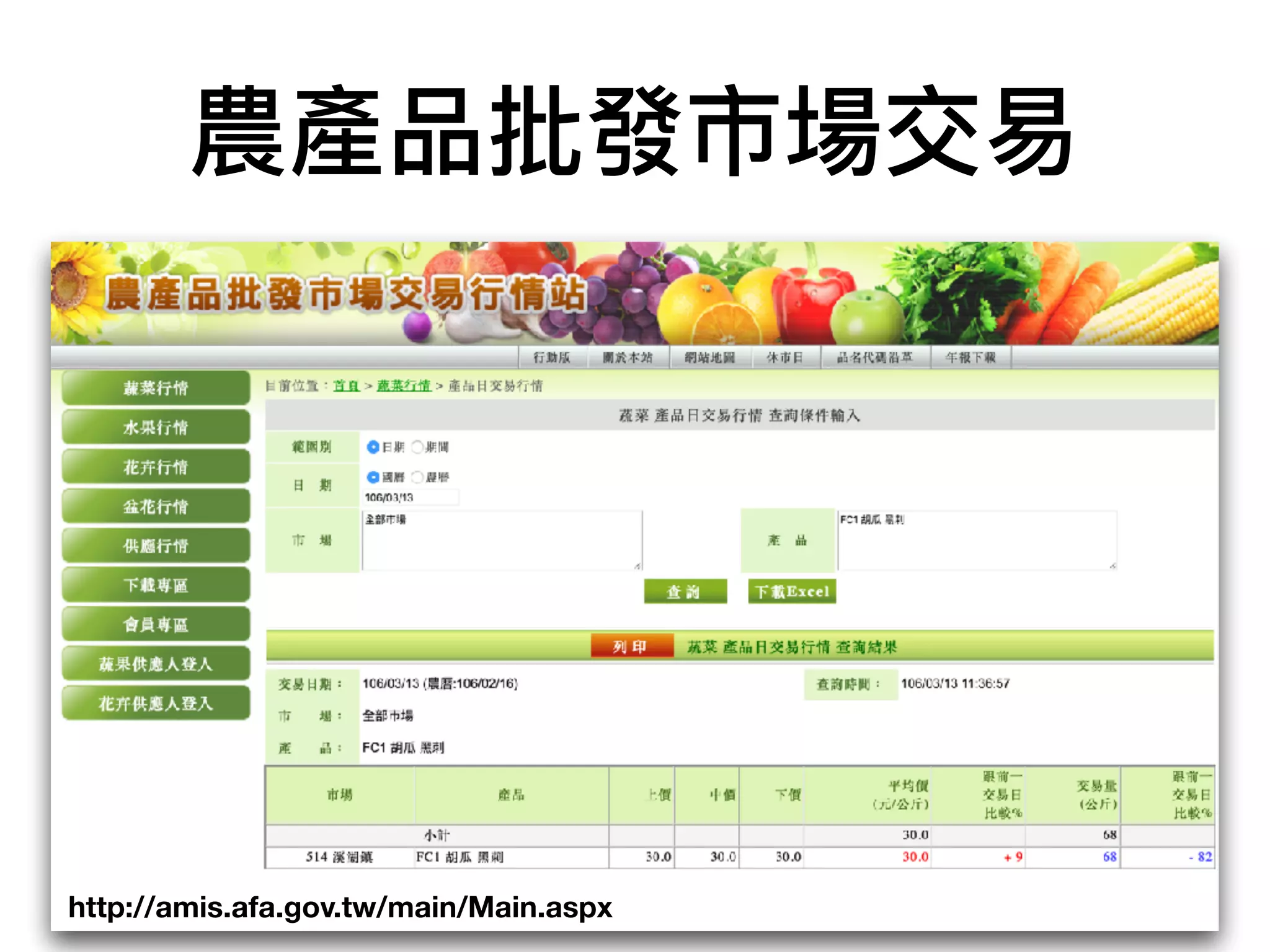Select the 國曆 calendar radio button
The image size is (1270, 952).
pyautogui.click(x=373, y=477)
